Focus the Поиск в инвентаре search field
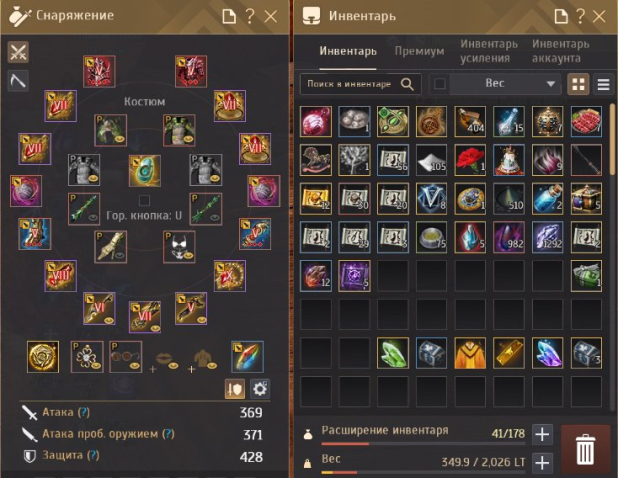The width and height of the screenshot is (618, 478). (361, 84)
